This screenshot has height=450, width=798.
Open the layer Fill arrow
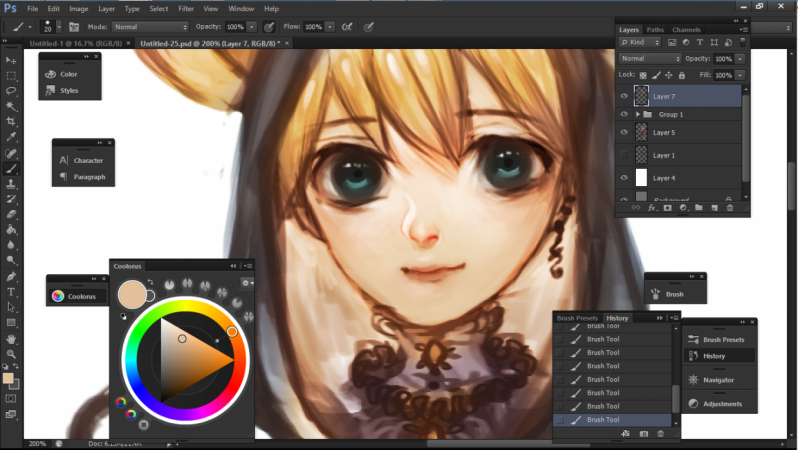[x=739, y=75]
